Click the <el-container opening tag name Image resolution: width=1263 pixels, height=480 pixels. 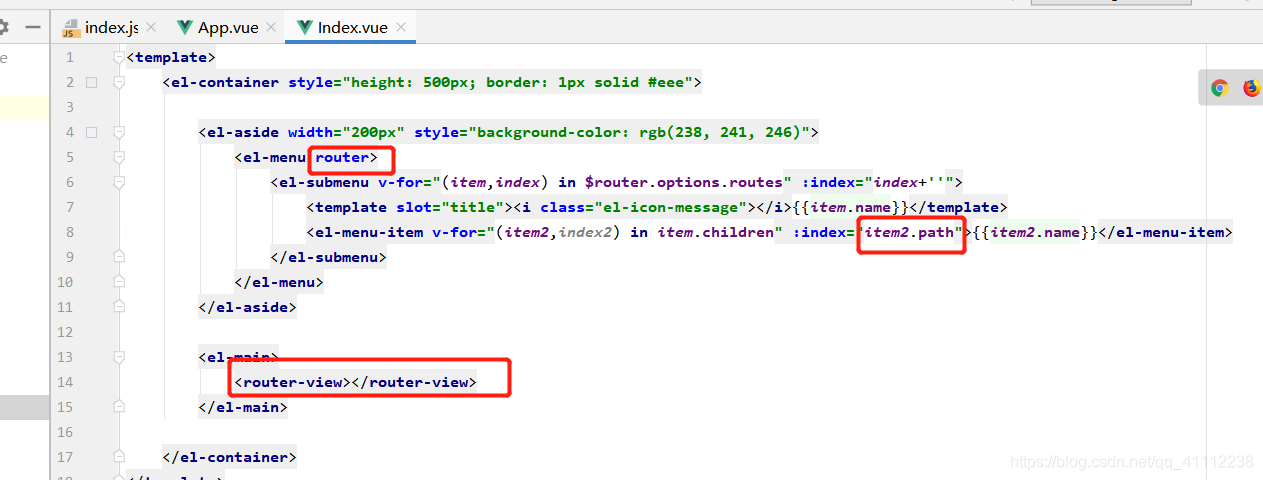pos(221,82)
